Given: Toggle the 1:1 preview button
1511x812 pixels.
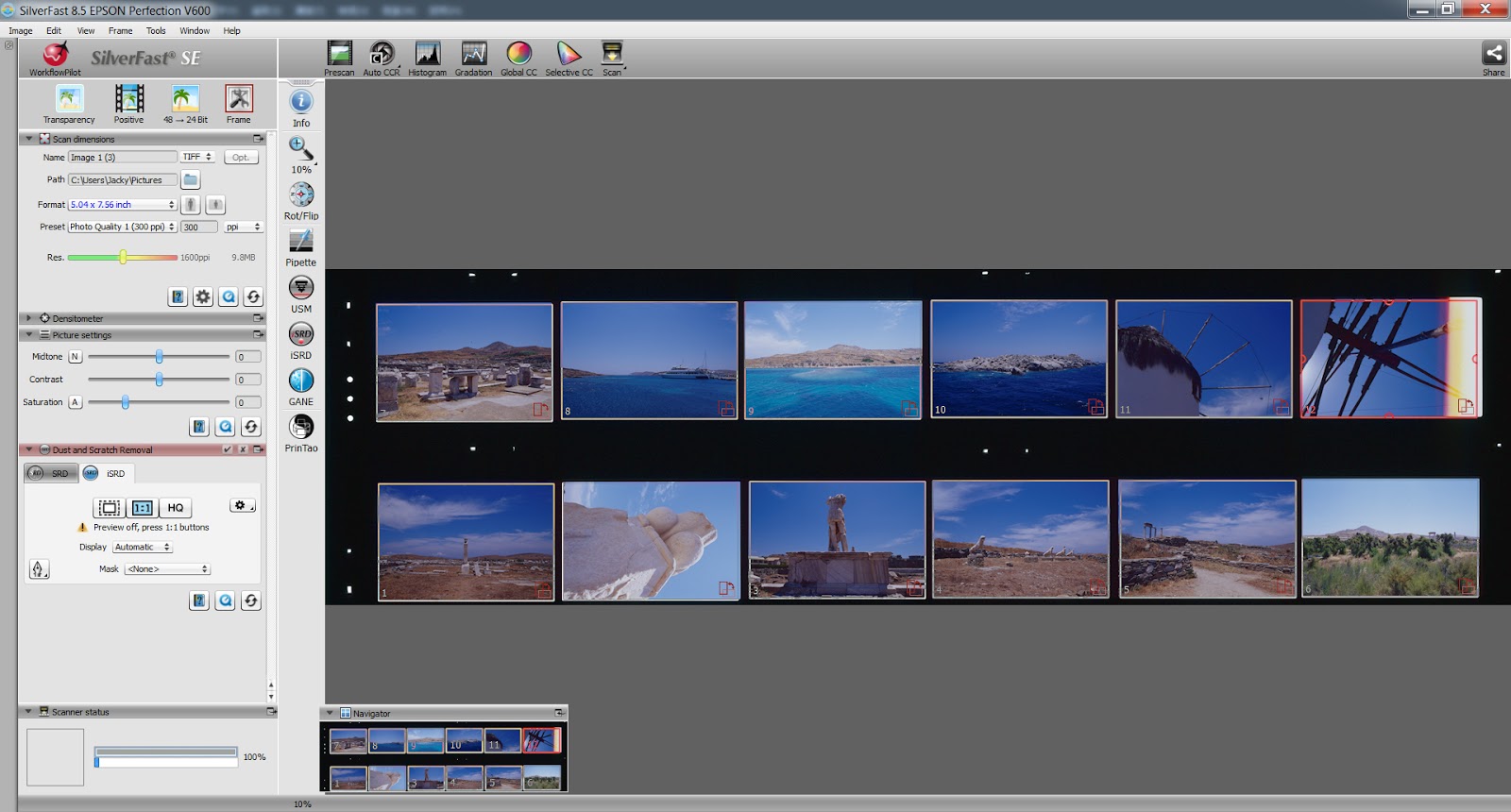Looking at the screenshot, I should 142,508.
